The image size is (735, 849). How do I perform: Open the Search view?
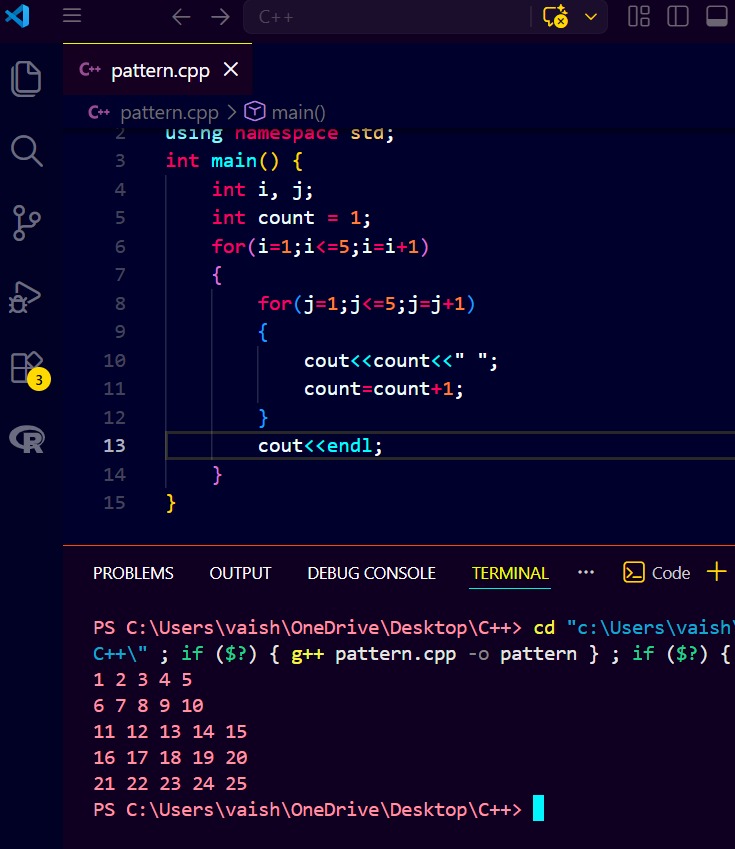26,151
